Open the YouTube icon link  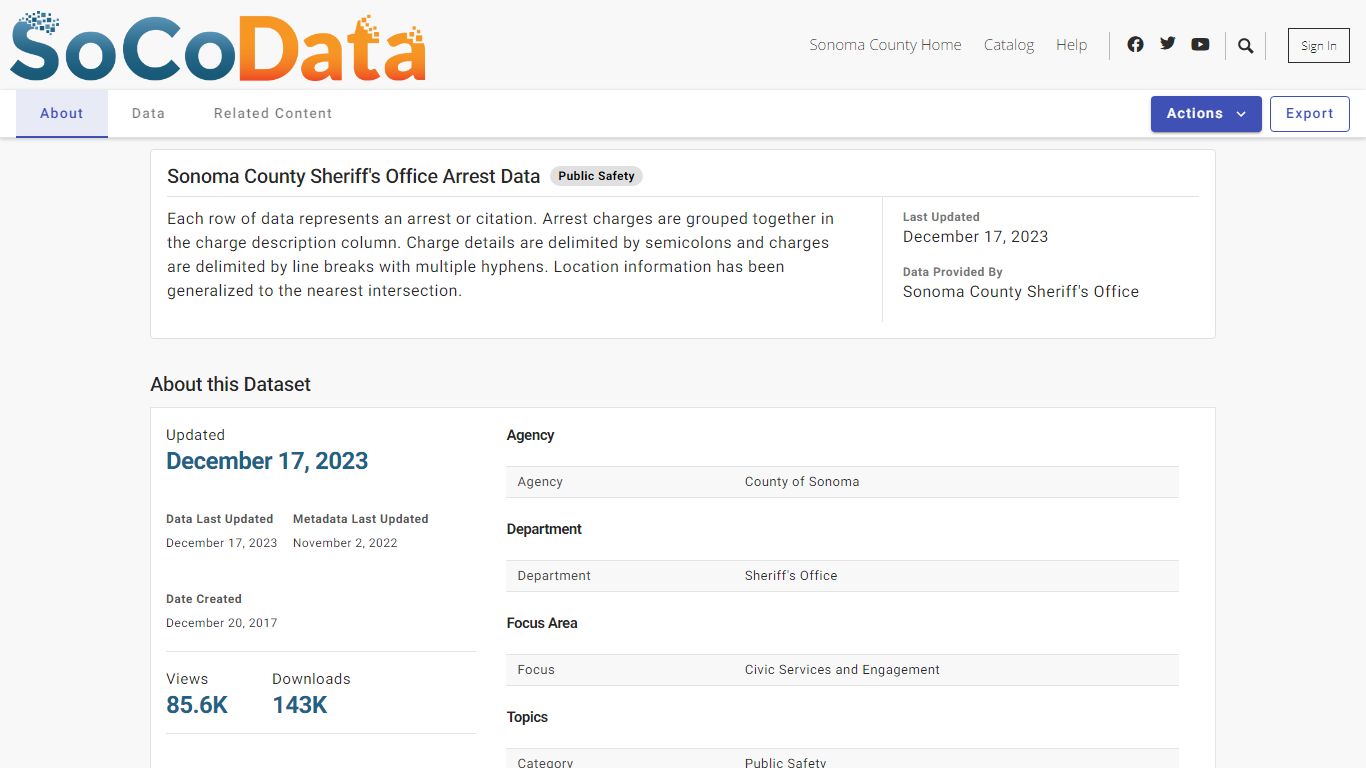click(x=1200, y=44)
